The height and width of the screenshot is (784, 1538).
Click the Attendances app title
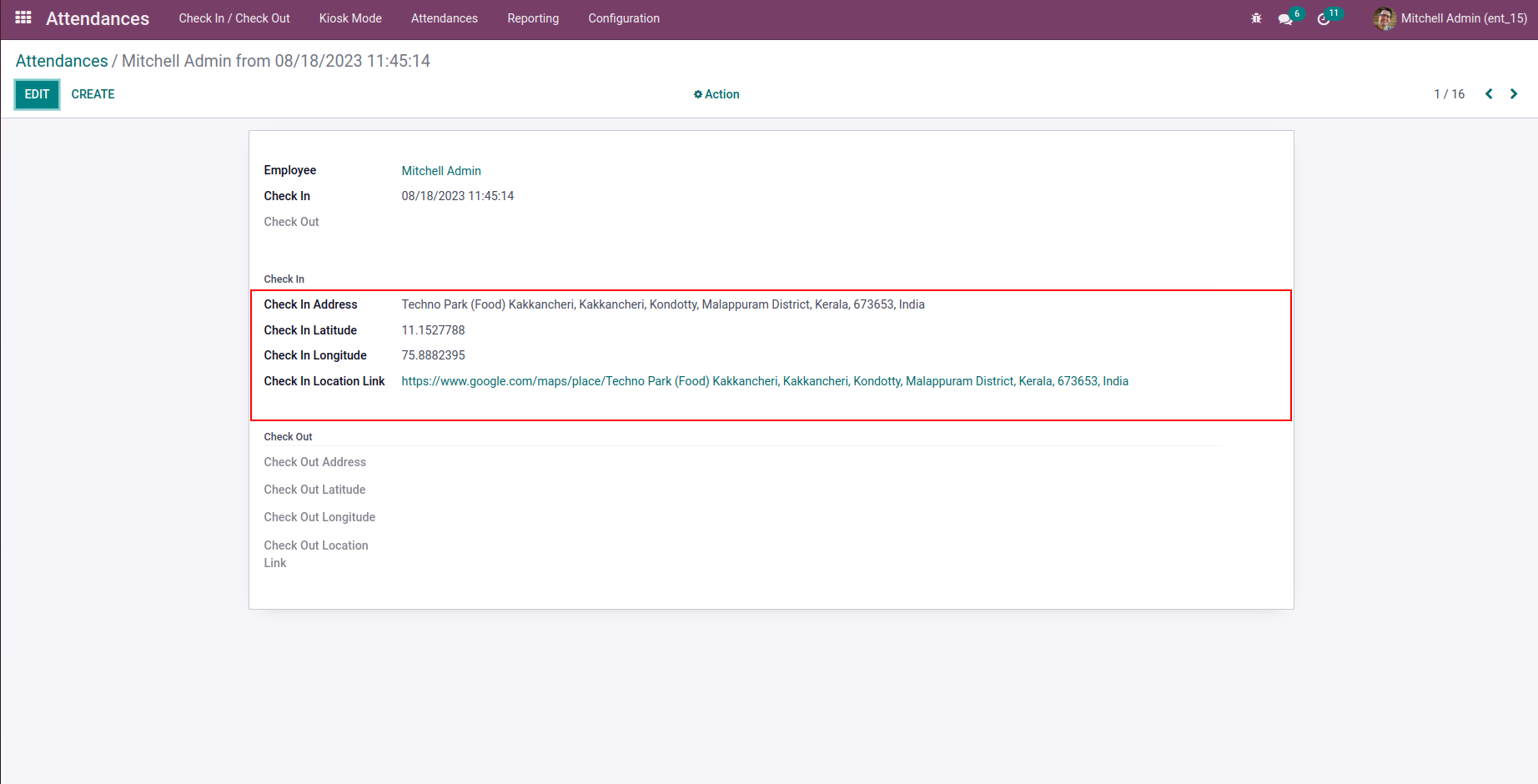[x=98, y=18]
